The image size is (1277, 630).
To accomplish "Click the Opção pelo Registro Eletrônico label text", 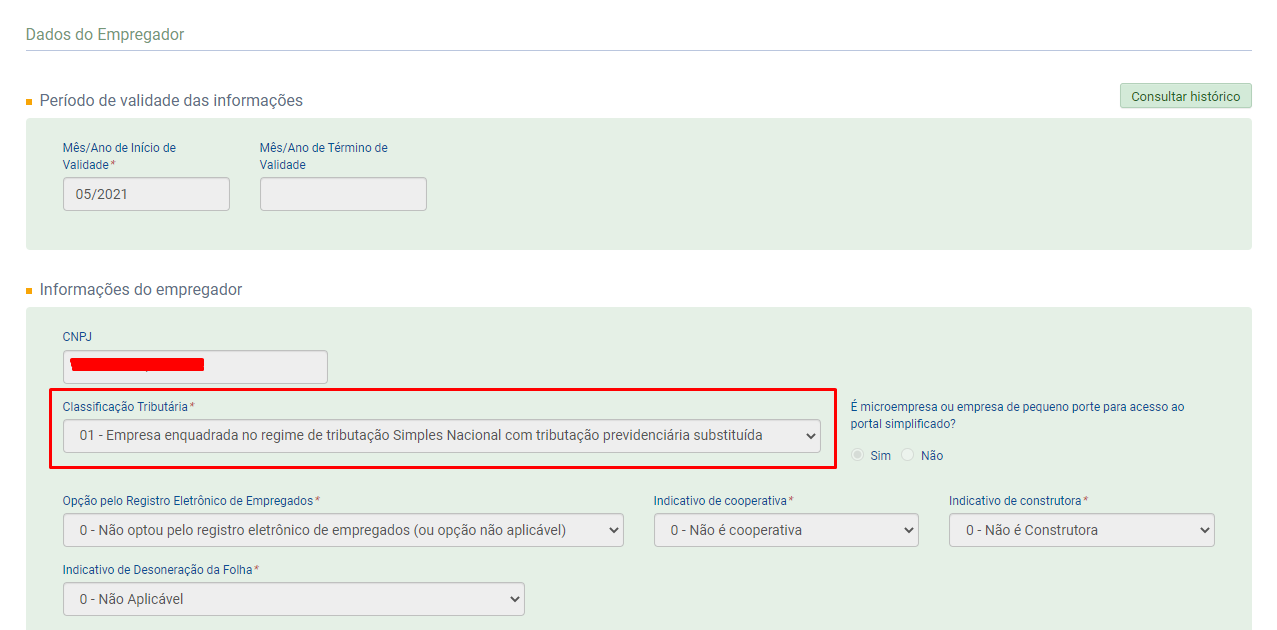I will point(187,500).
